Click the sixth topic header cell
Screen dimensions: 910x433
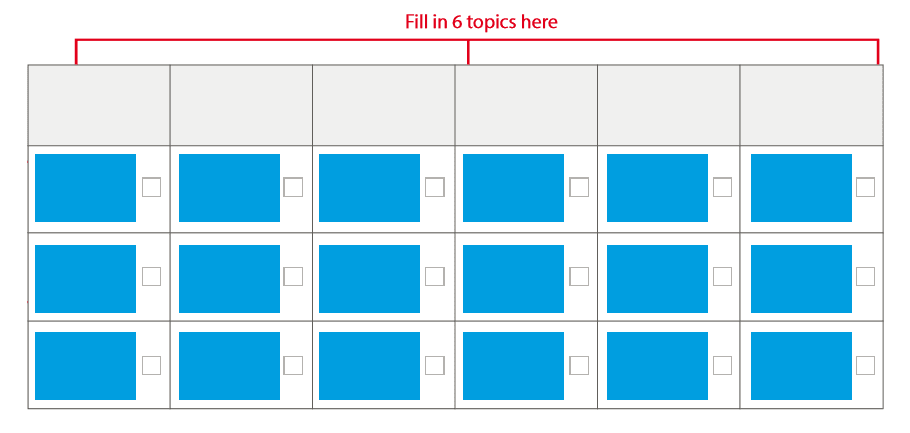click(x=811, y=105)
